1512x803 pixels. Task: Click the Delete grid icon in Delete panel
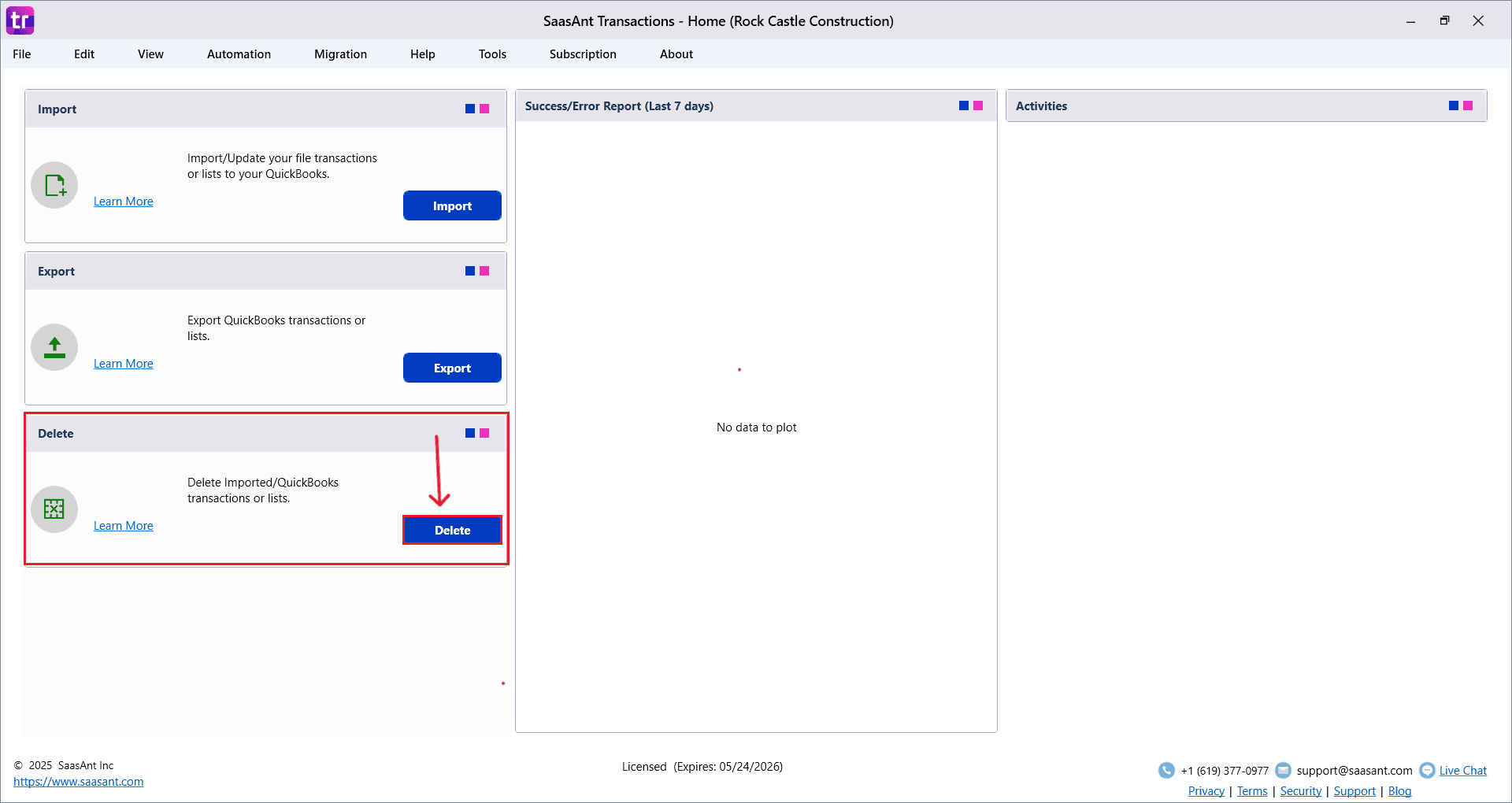pyautogui.click(x=54, y=509)
